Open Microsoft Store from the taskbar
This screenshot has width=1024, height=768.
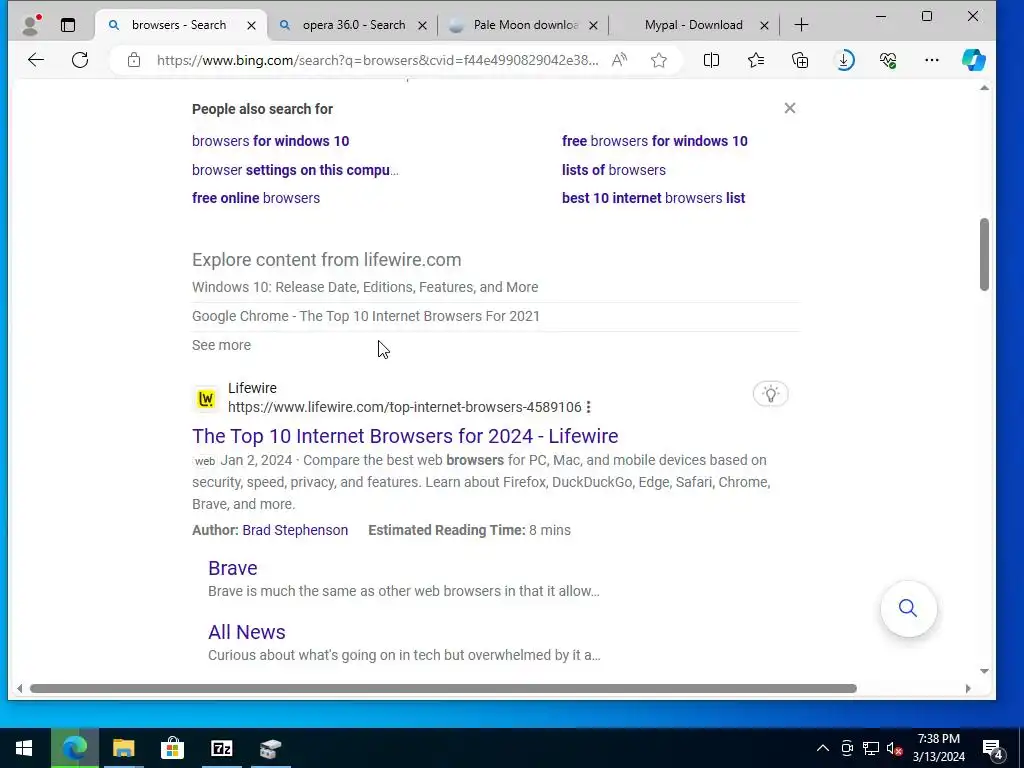[x=172, y=748]
